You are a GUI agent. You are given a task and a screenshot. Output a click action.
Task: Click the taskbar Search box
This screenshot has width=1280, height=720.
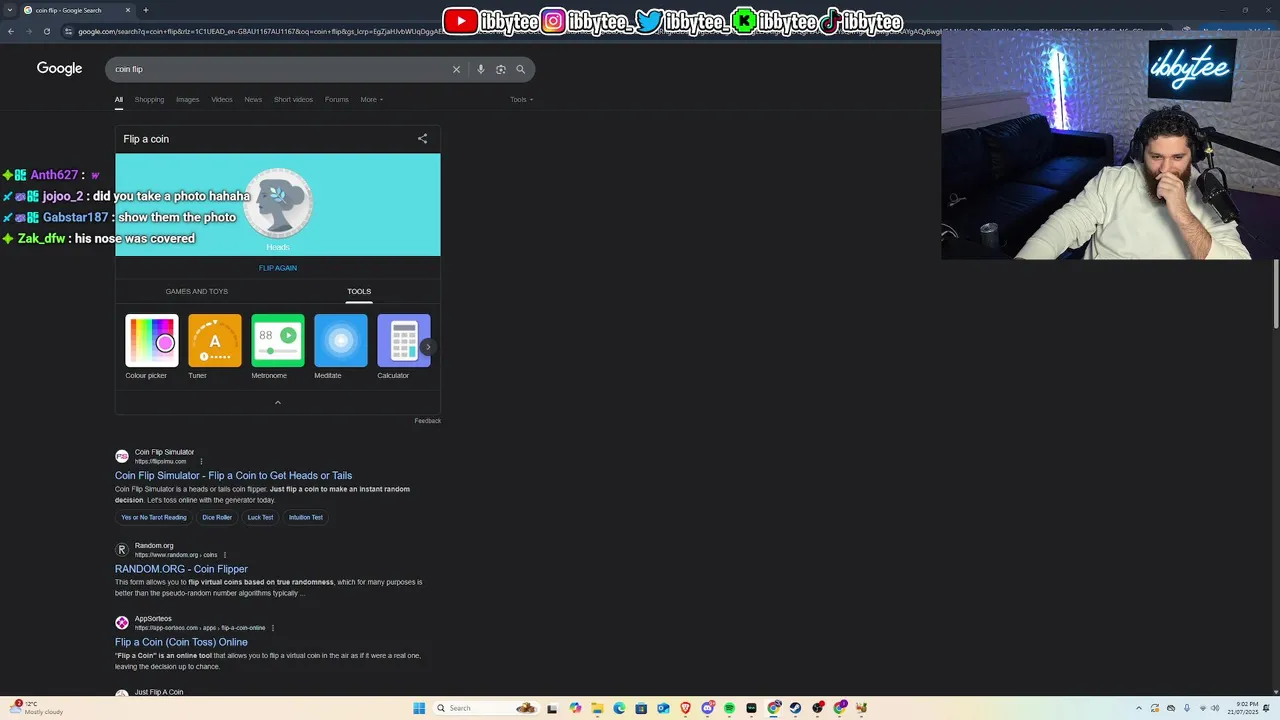tap(486, 708)
